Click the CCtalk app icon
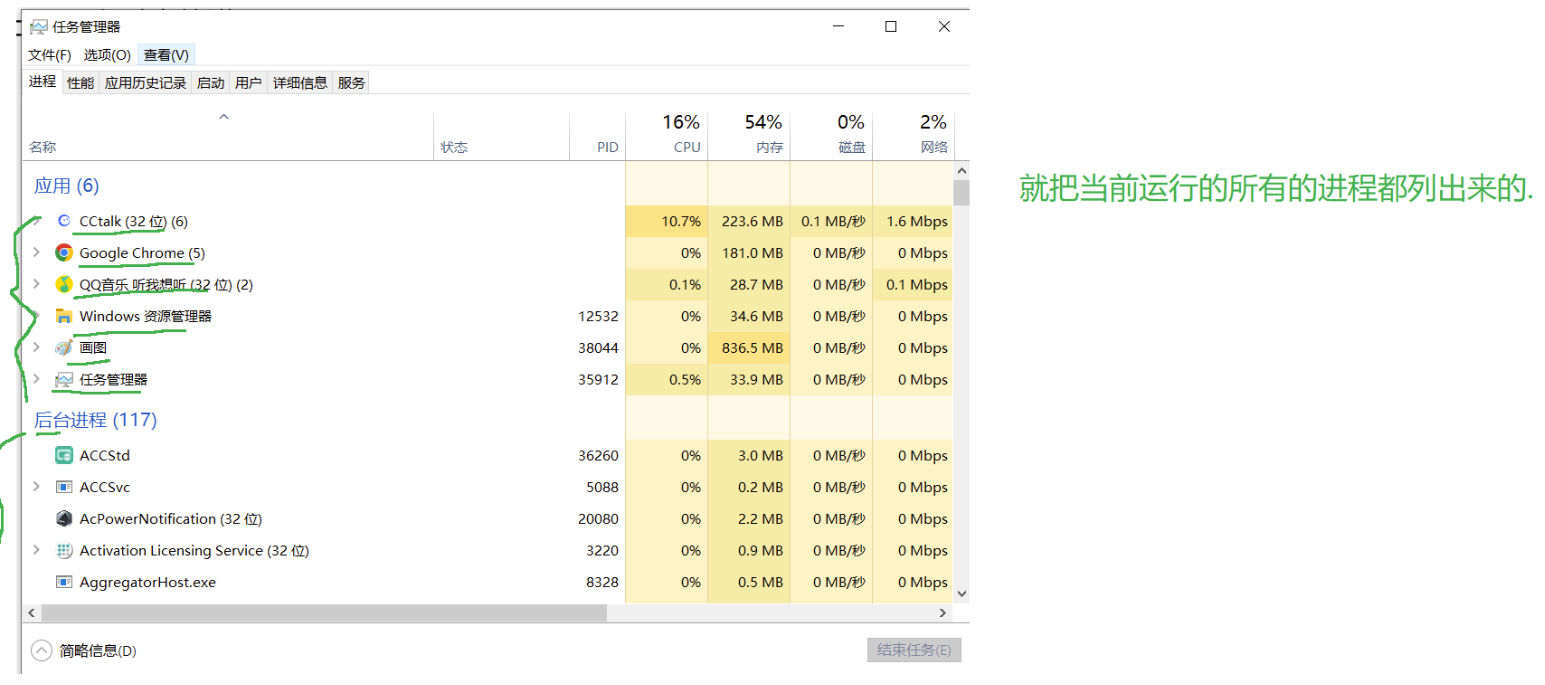 (x=64, y=221)
